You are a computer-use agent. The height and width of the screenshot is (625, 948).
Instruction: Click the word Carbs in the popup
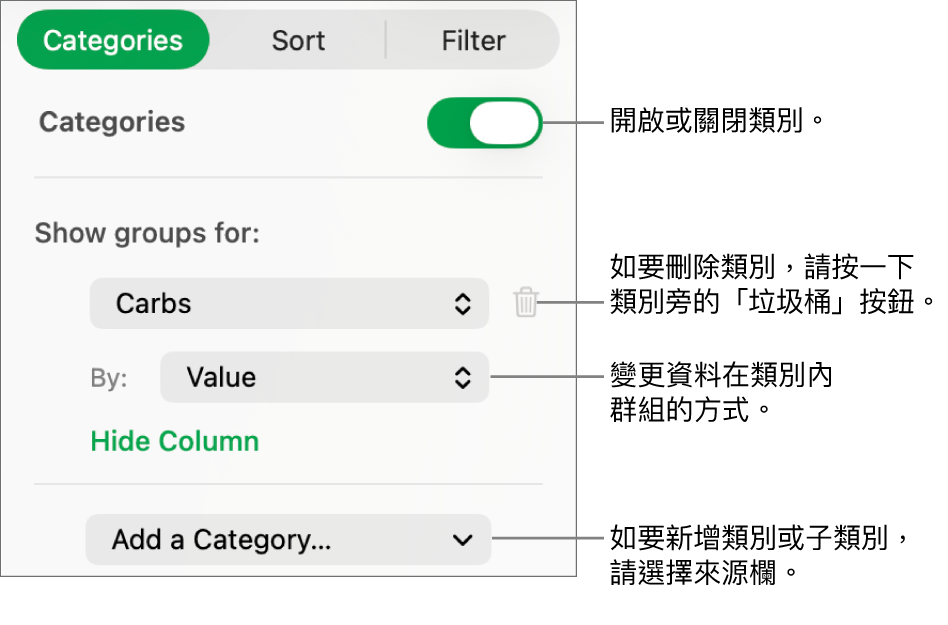pyautogui.click(x=154, y=304)
